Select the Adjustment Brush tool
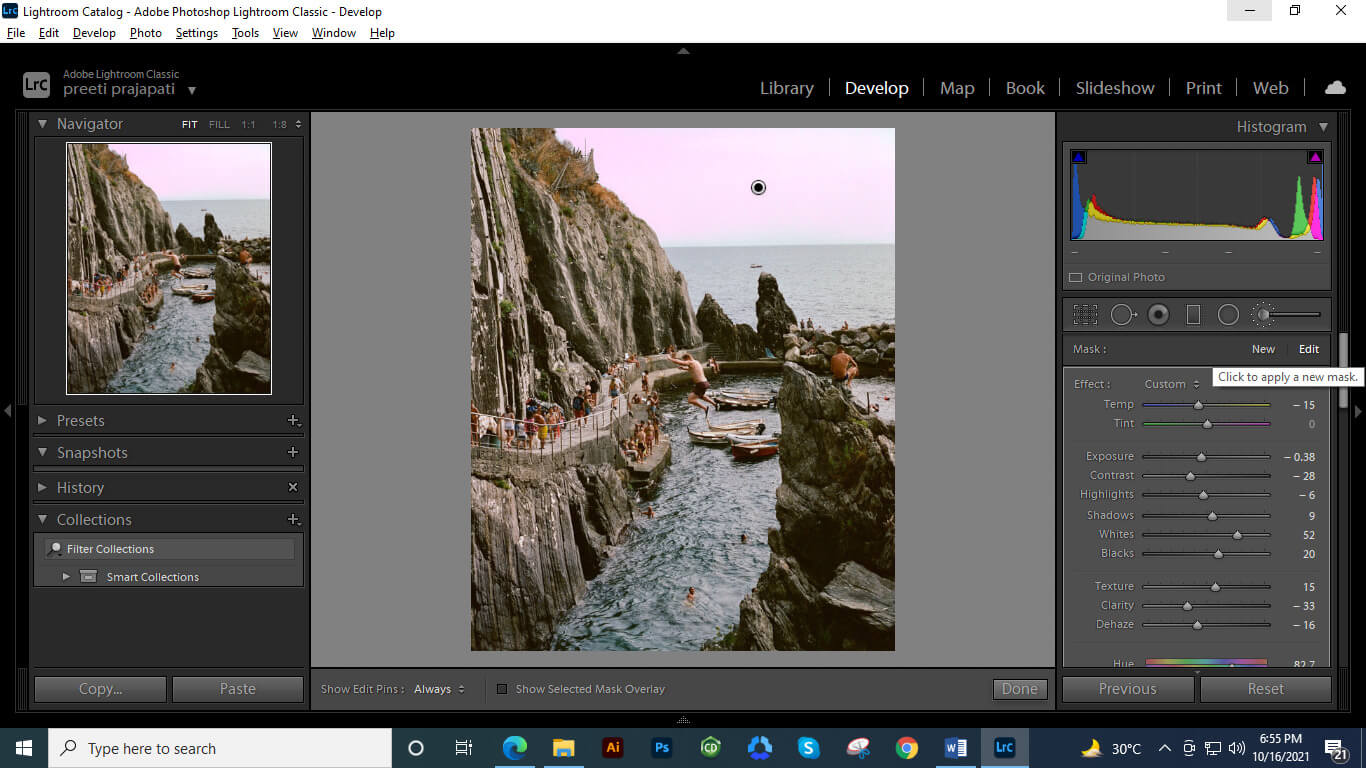This screenshot has height=768, width=1366. pyautogui.click(x=1262, y=314)
